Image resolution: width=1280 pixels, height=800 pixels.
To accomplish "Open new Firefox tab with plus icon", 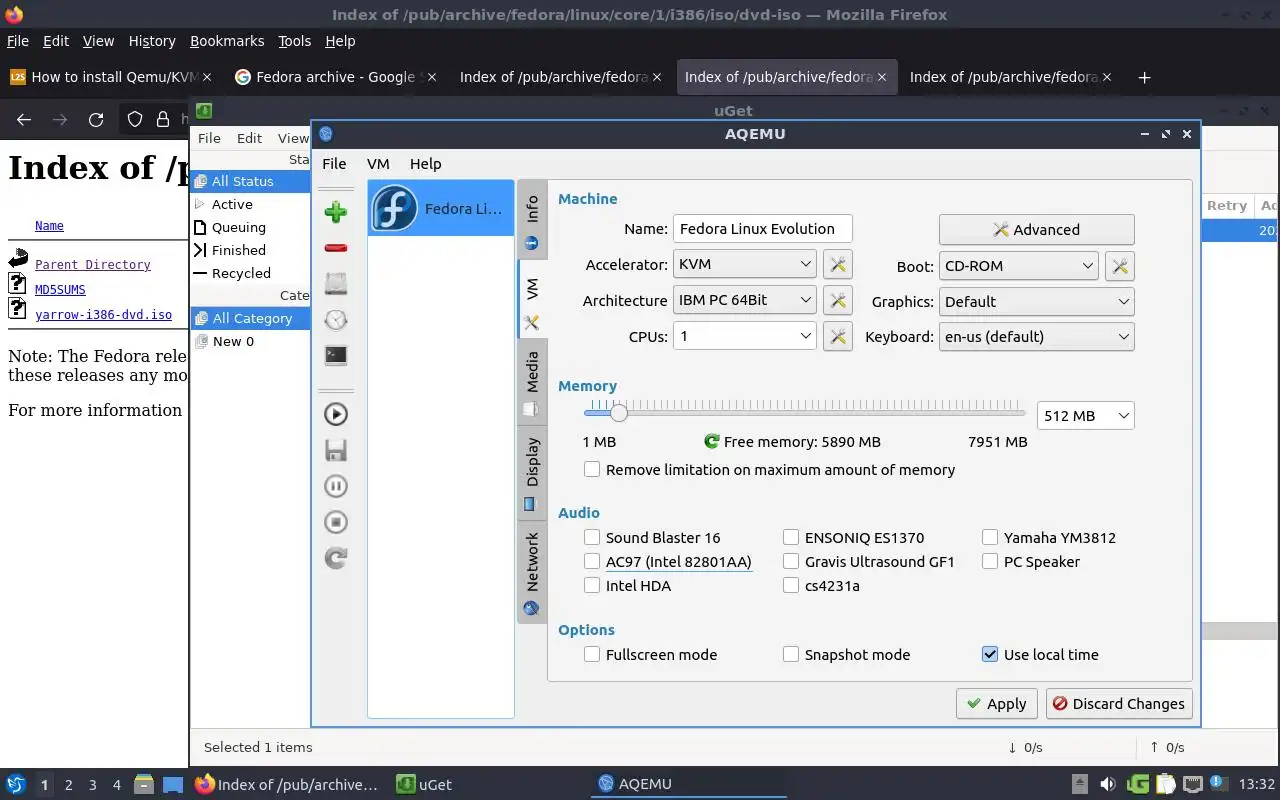I will 1145,77.
